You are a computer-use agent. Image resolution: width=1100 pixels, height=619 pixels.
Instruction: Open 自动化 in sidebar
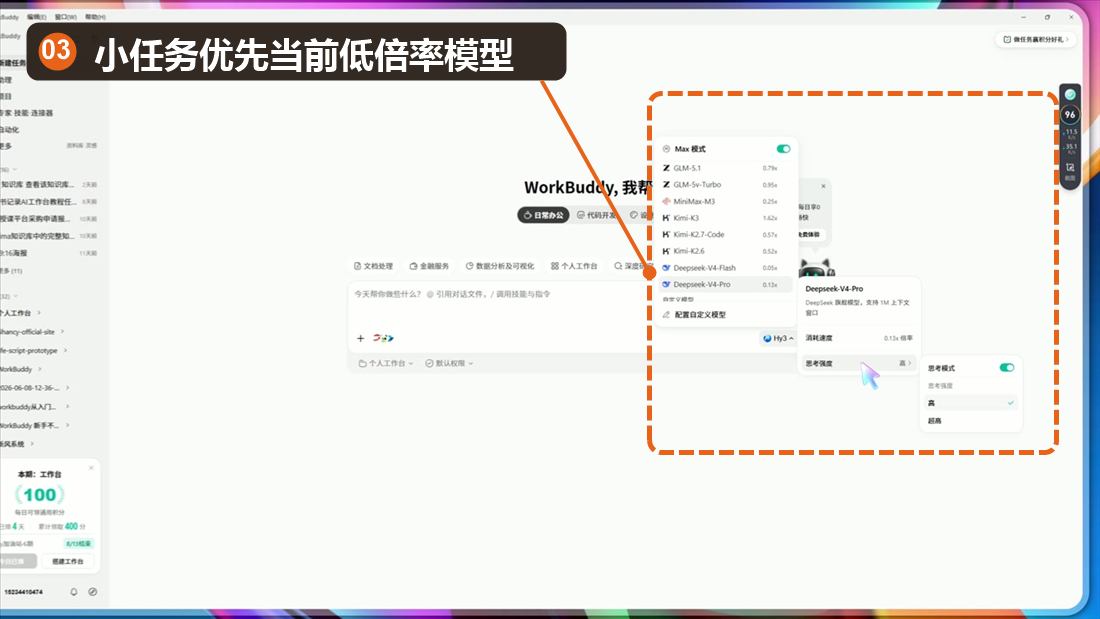point(10,130)
